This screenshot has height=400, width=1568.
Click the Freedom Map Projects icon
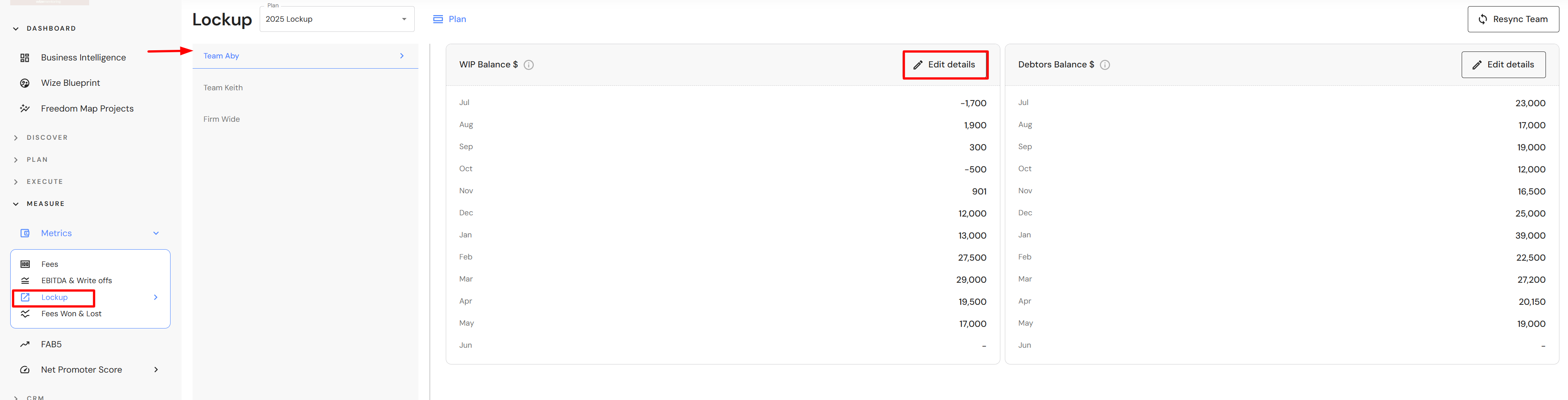(25, 109)
